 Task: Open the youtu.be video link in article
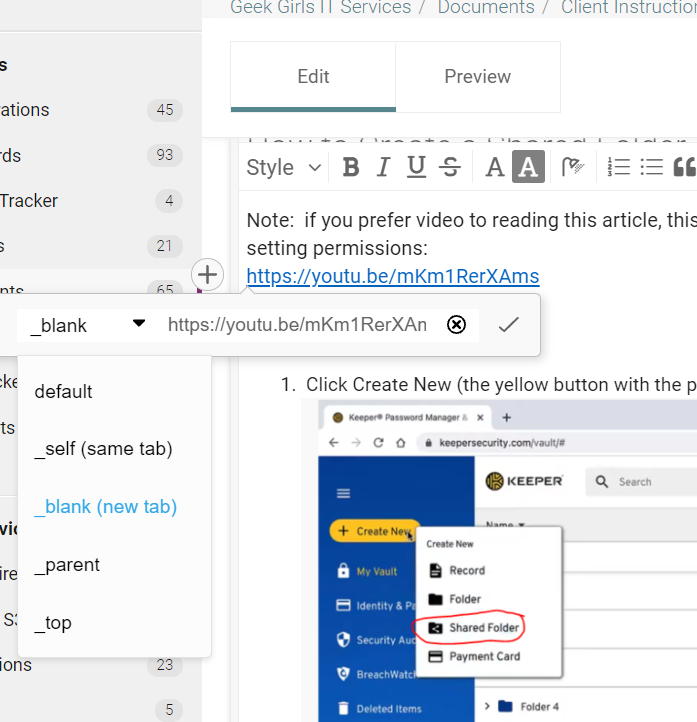(392, 276)
